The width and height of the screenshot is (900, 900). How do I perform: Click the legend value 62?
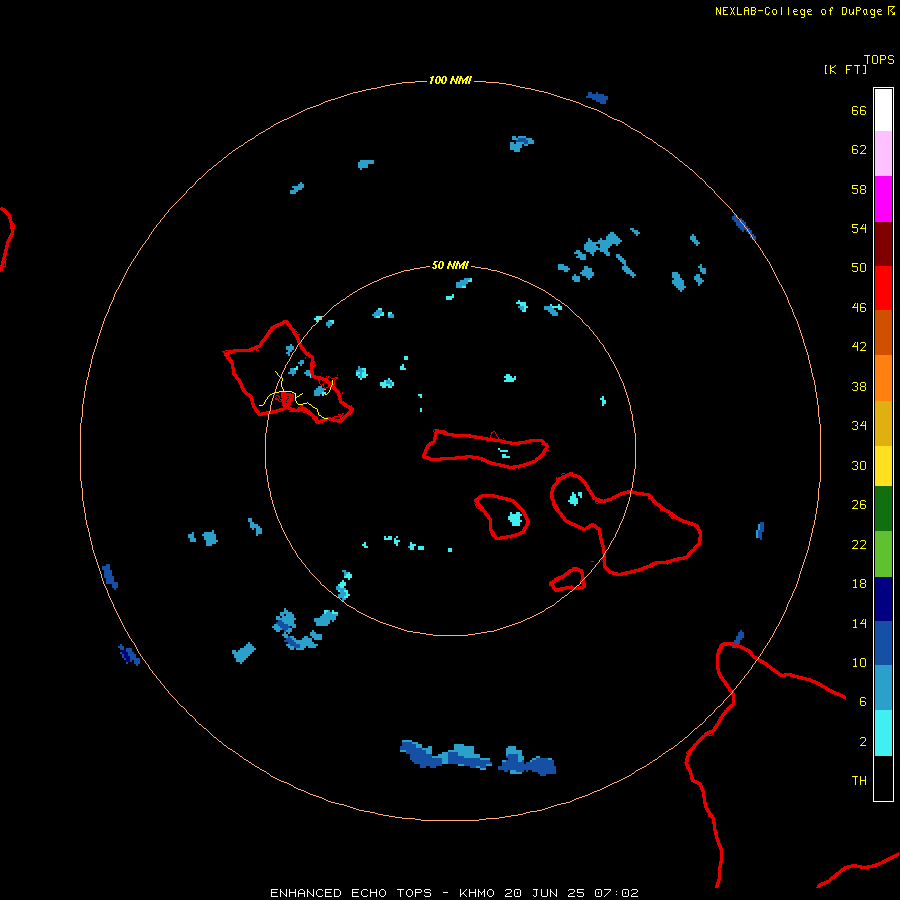pos(859,150)
